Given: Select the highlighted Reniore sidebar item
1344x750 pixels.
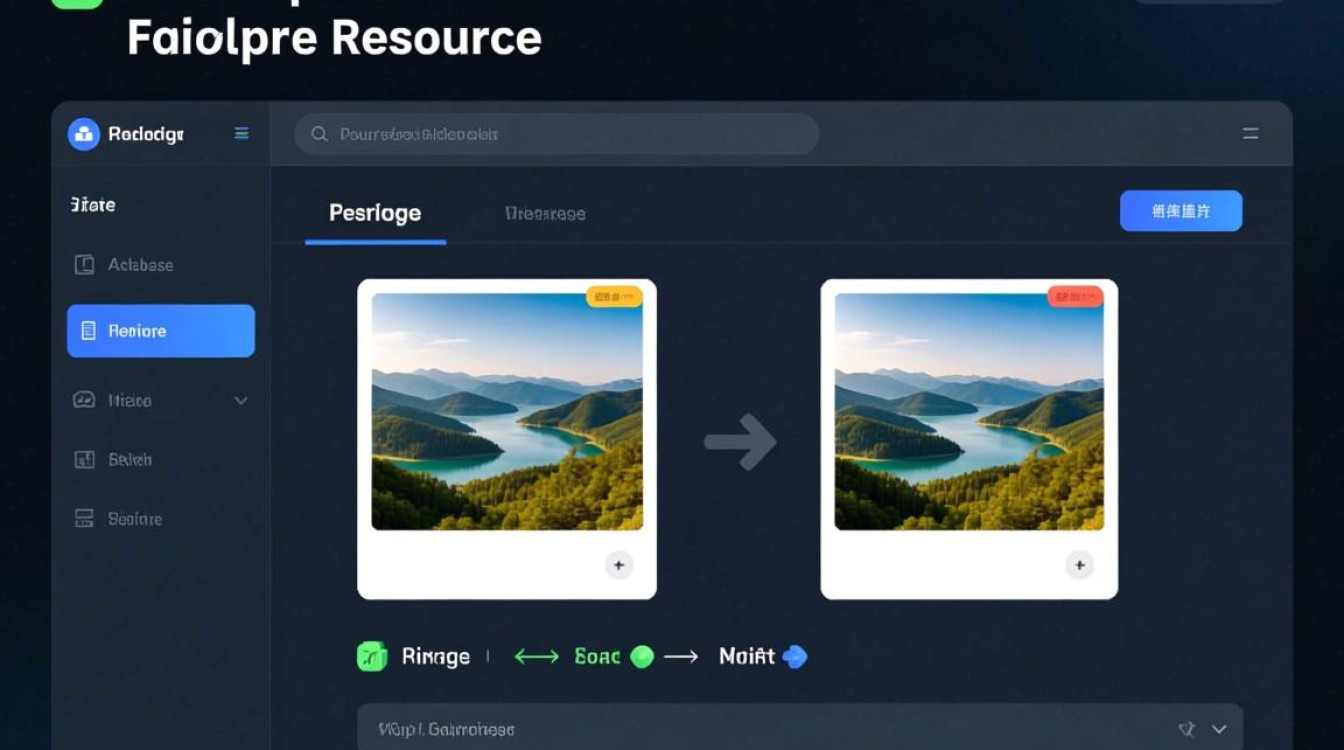Looking at the screenshot, I should [x=161, y=331].
